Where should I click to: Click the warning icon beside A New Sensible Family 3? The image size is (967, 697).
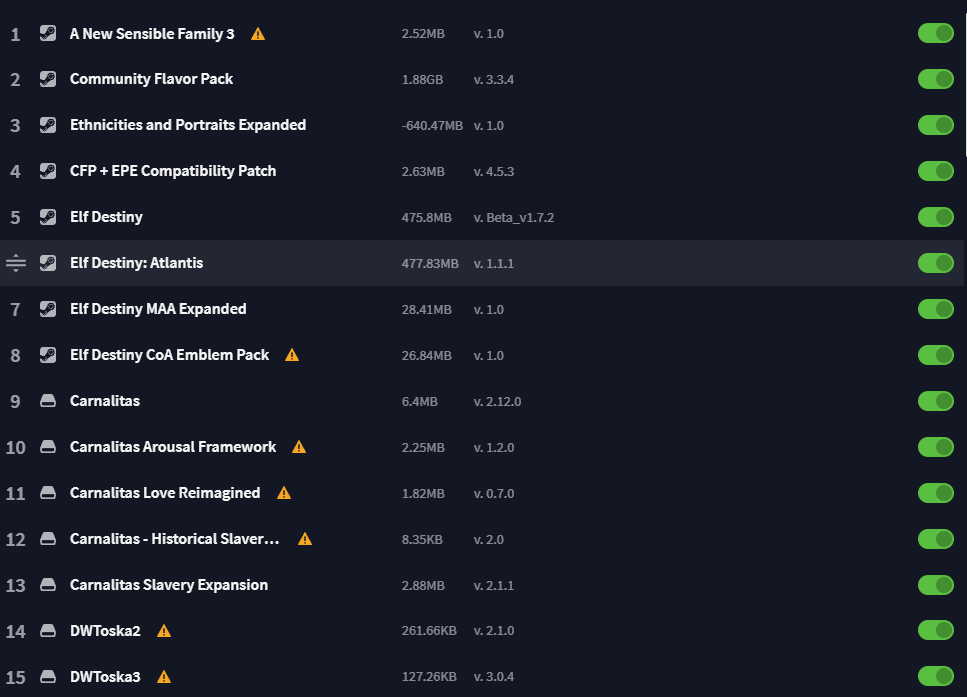(258, 34)
